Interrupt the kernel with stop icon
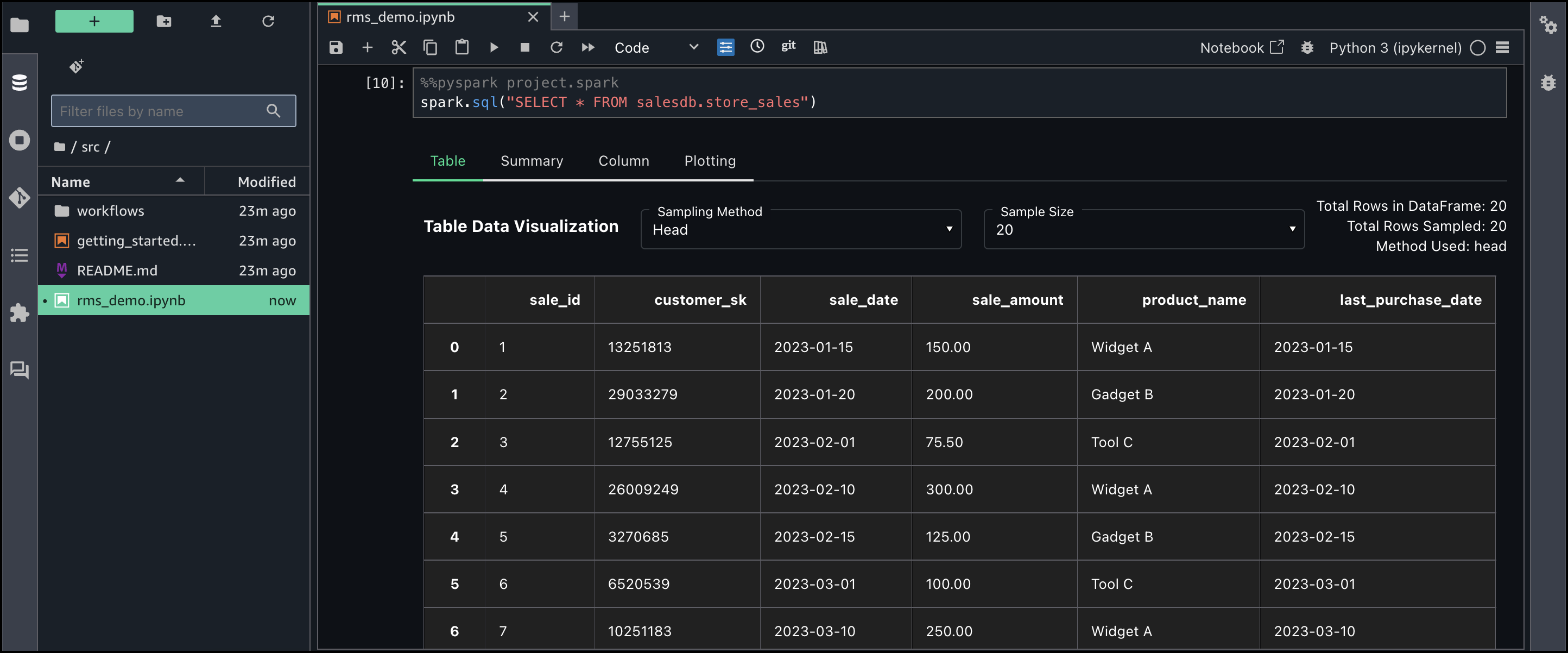Screen dimensions: 1568x653 (524, 47)
